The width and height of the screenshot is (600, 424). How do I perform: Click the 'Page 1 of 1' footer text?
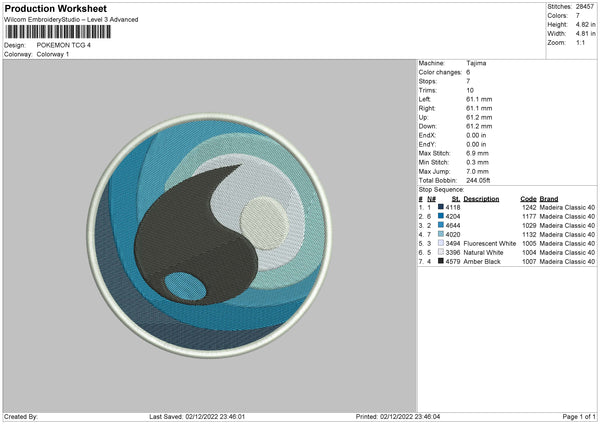coord(579,416)
